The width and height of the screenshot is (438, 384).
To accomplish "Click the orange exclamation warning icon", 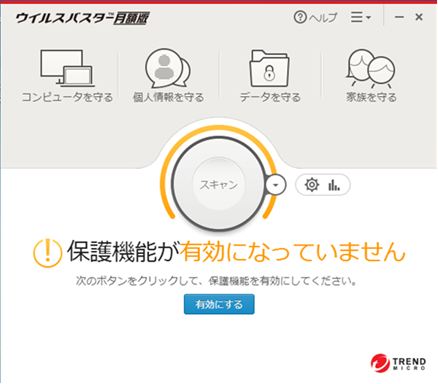I will (x=47, y=253).
